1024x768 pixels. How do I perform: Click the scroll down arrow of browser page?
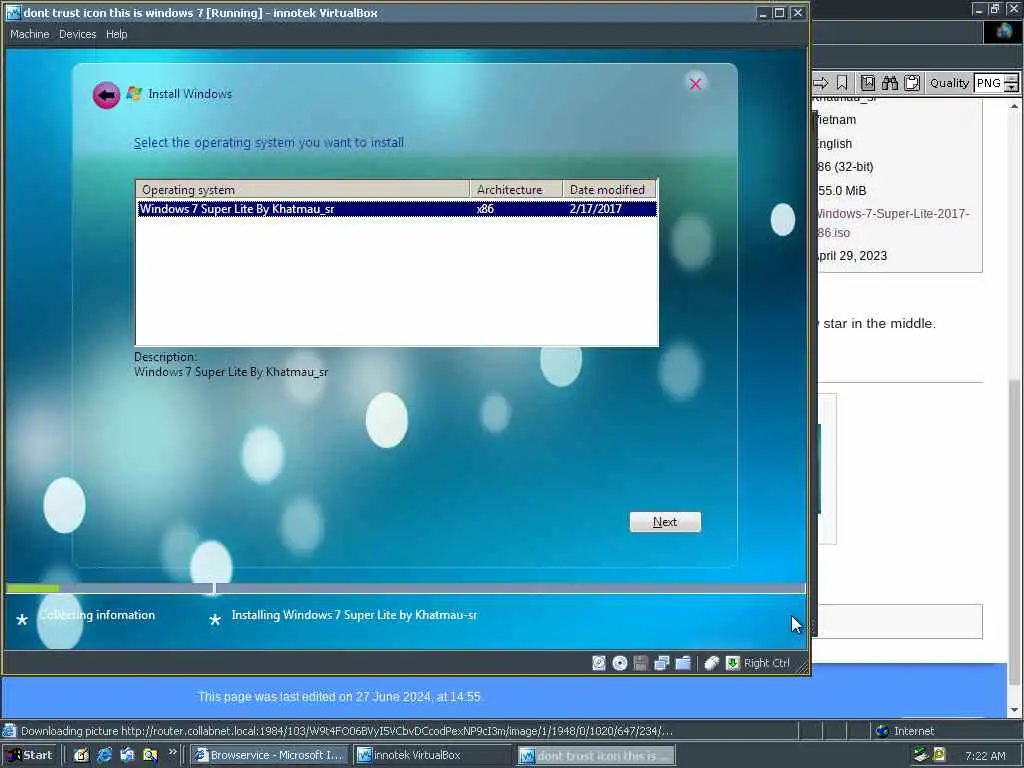(x=1014, y=710)
